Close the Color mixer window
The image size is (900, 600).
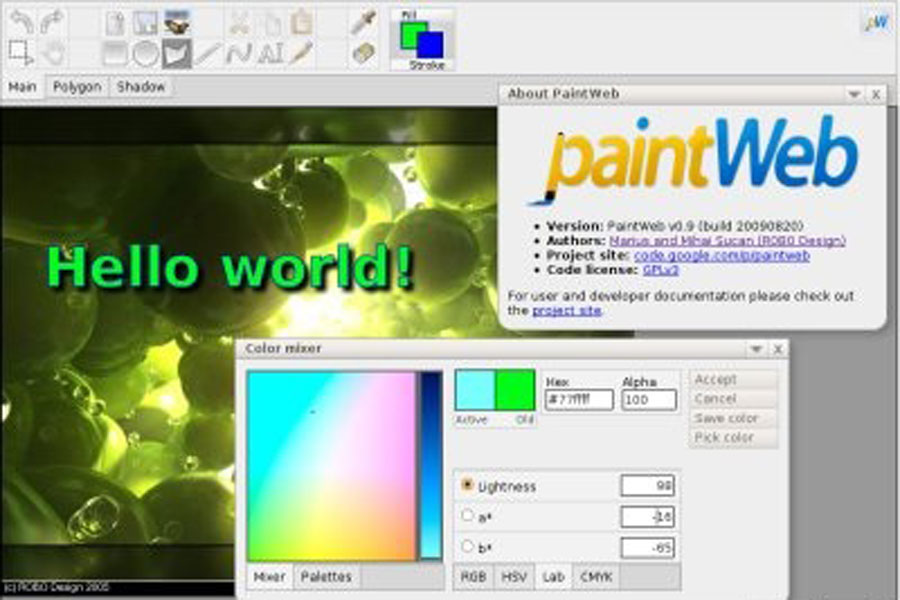[x=778, y=349]
